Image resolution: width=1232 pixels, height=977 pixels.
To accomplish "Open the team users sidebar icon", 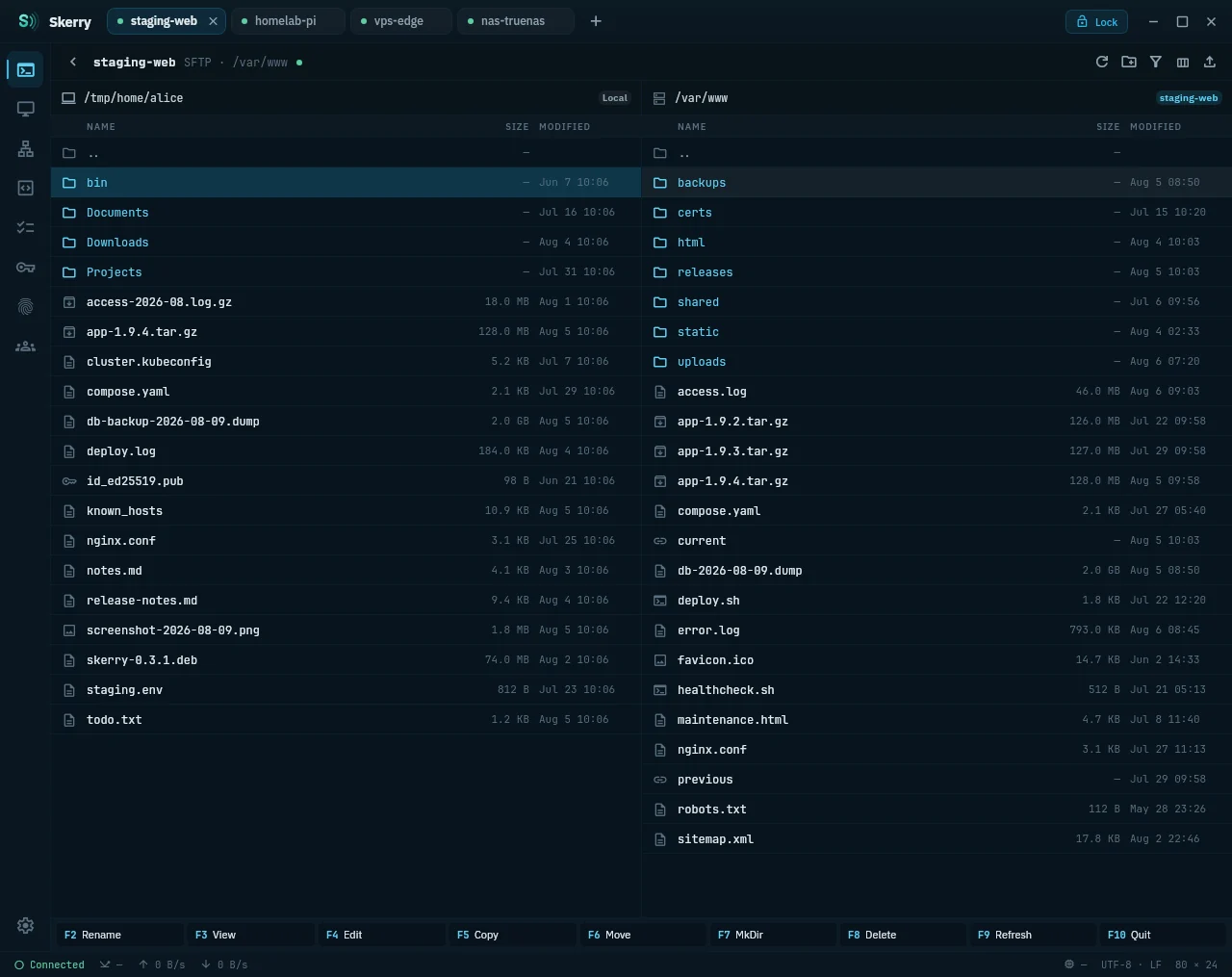I will [x=26, y=346].
